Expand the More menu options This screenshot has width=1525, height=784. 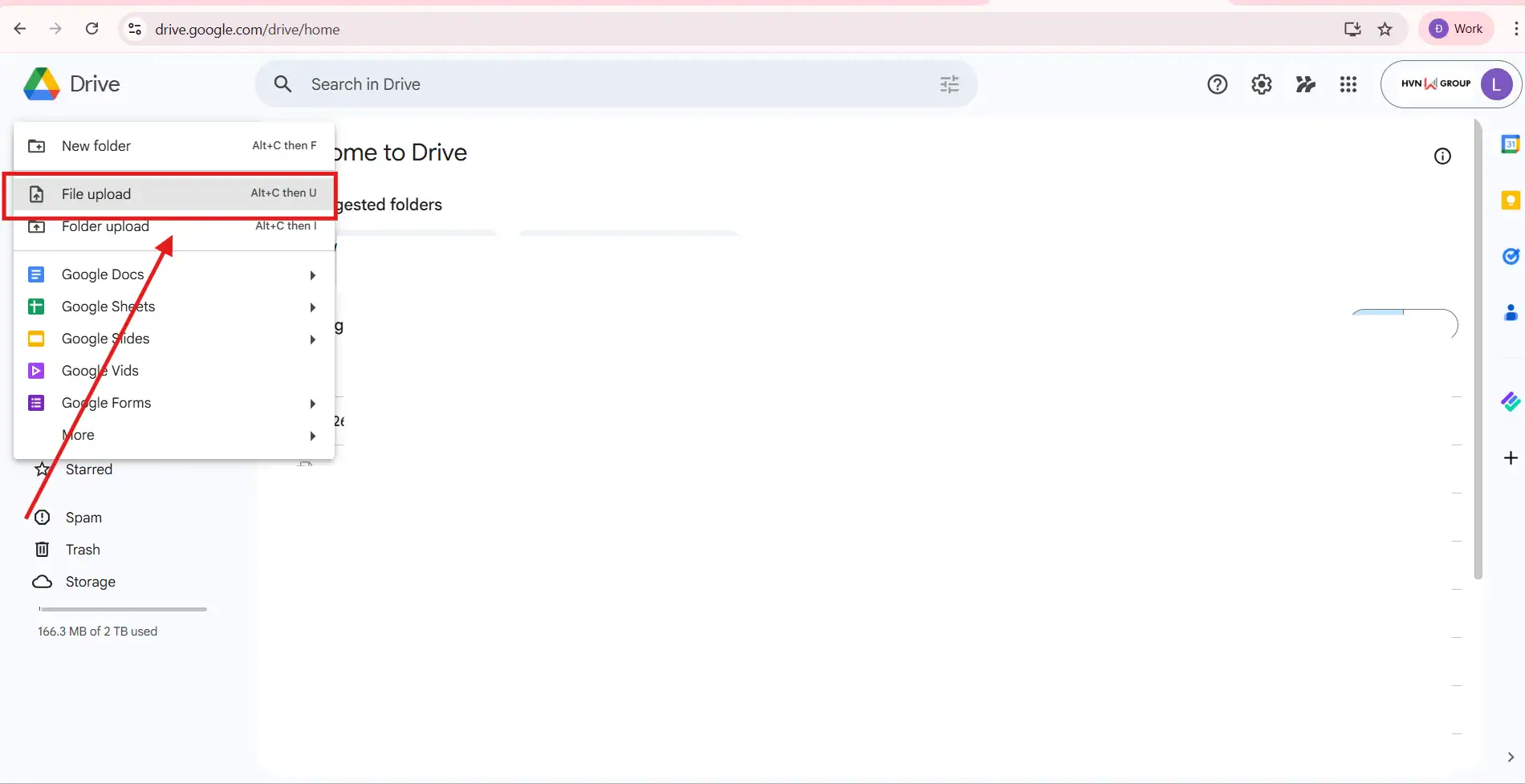pyautogui.click(x=312, y=435)
